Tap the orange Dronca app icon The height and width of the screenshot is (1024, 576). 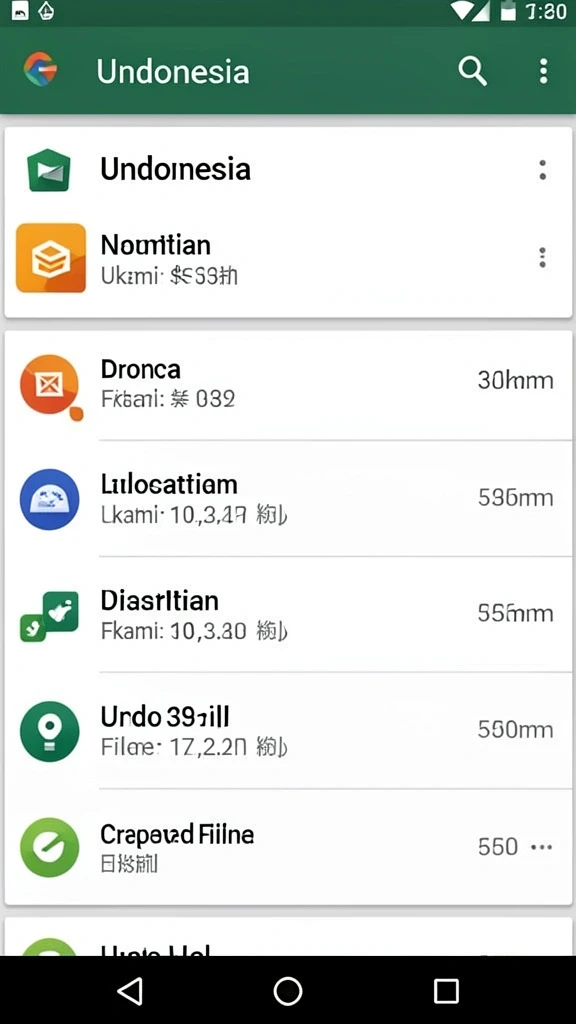click(x=50, y=385)
